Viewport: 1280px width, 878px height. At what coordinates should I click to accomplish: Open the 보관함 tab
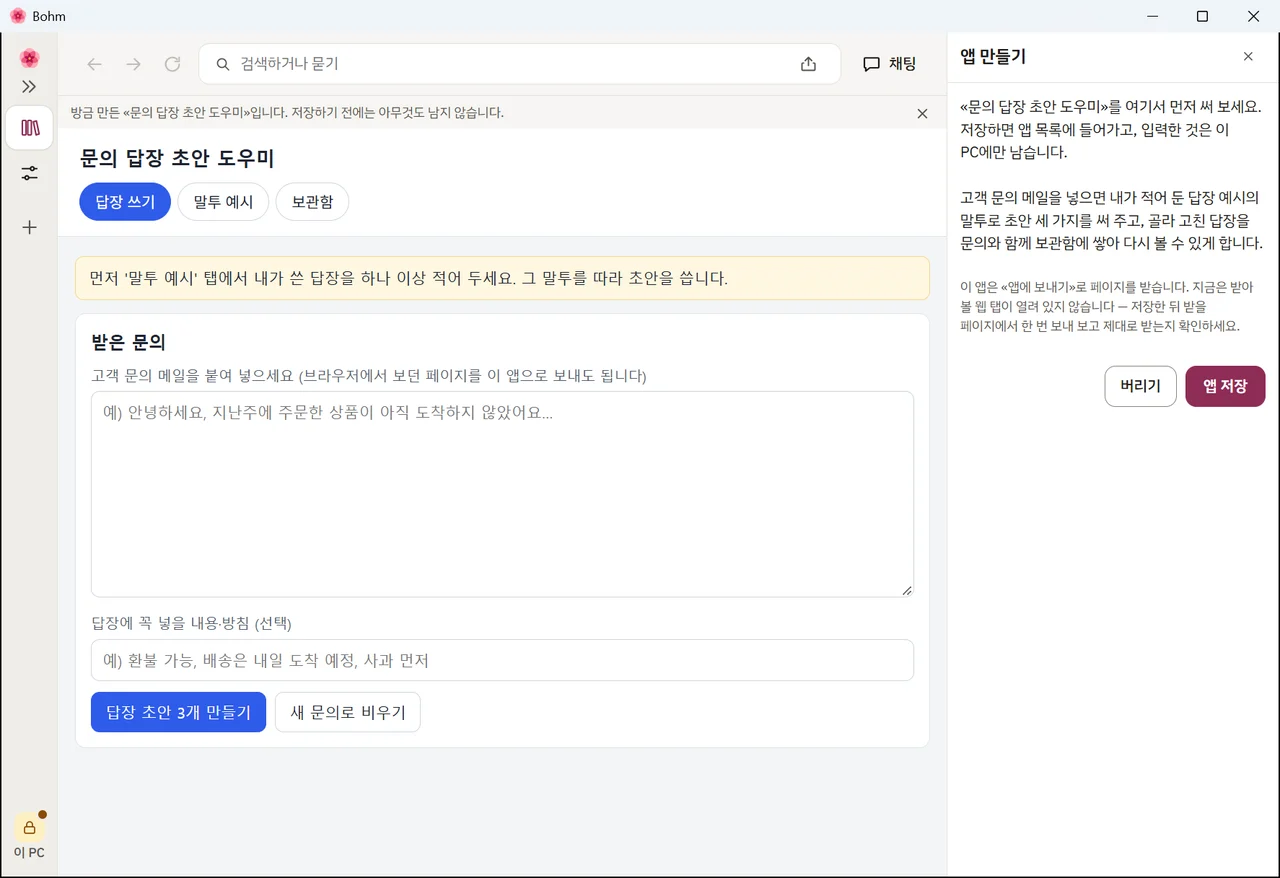[x=312, y=202]
